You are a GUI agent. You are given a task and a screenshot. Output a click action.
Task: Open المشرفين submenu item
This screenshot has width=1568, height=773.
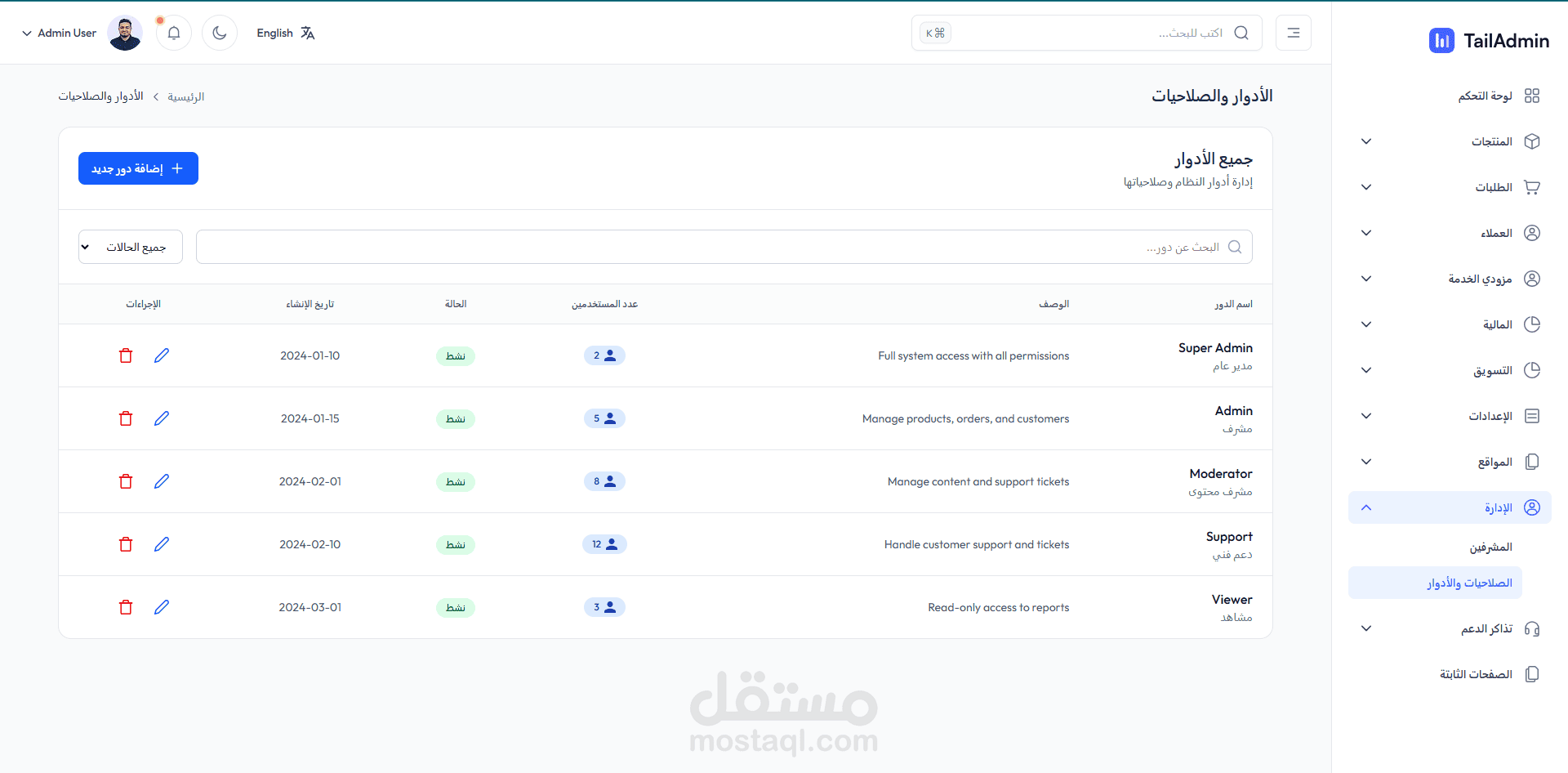[1490, 547]
